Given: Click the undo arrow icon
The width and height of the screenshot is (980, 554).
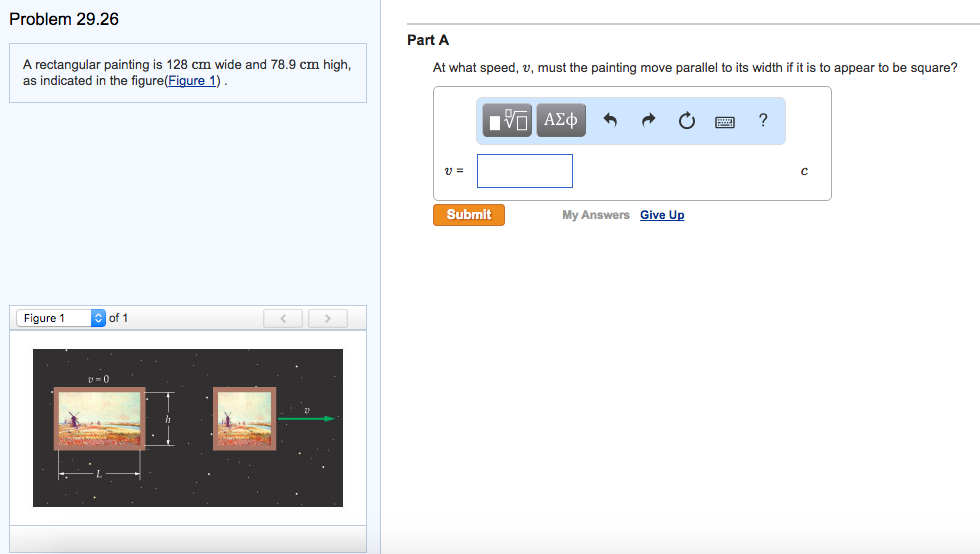Looking at the screenshot, I should point(612,121).
